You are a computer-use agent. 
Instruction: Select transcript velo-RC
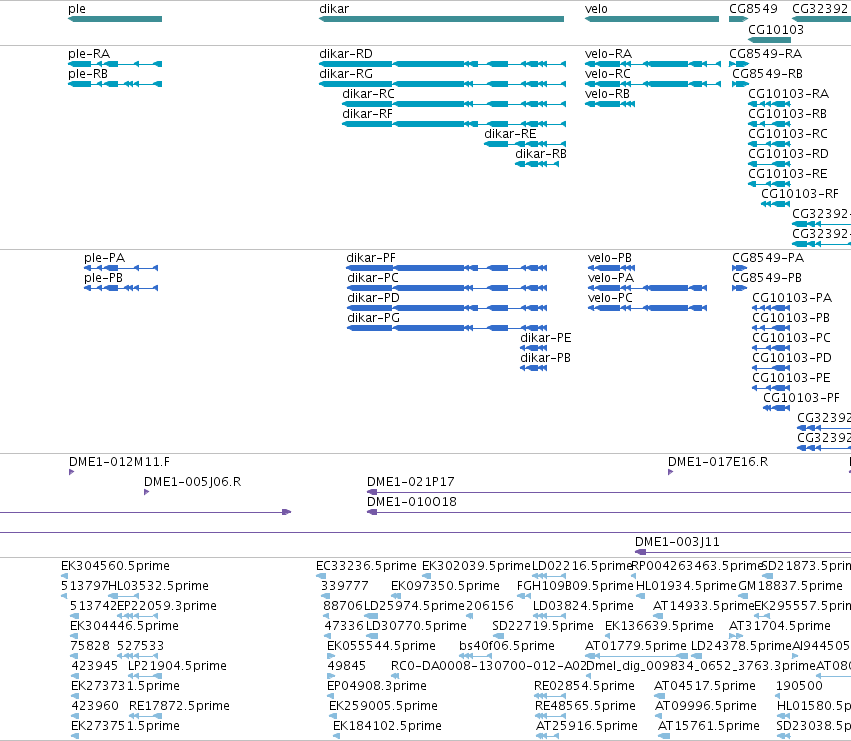[653, 84]
